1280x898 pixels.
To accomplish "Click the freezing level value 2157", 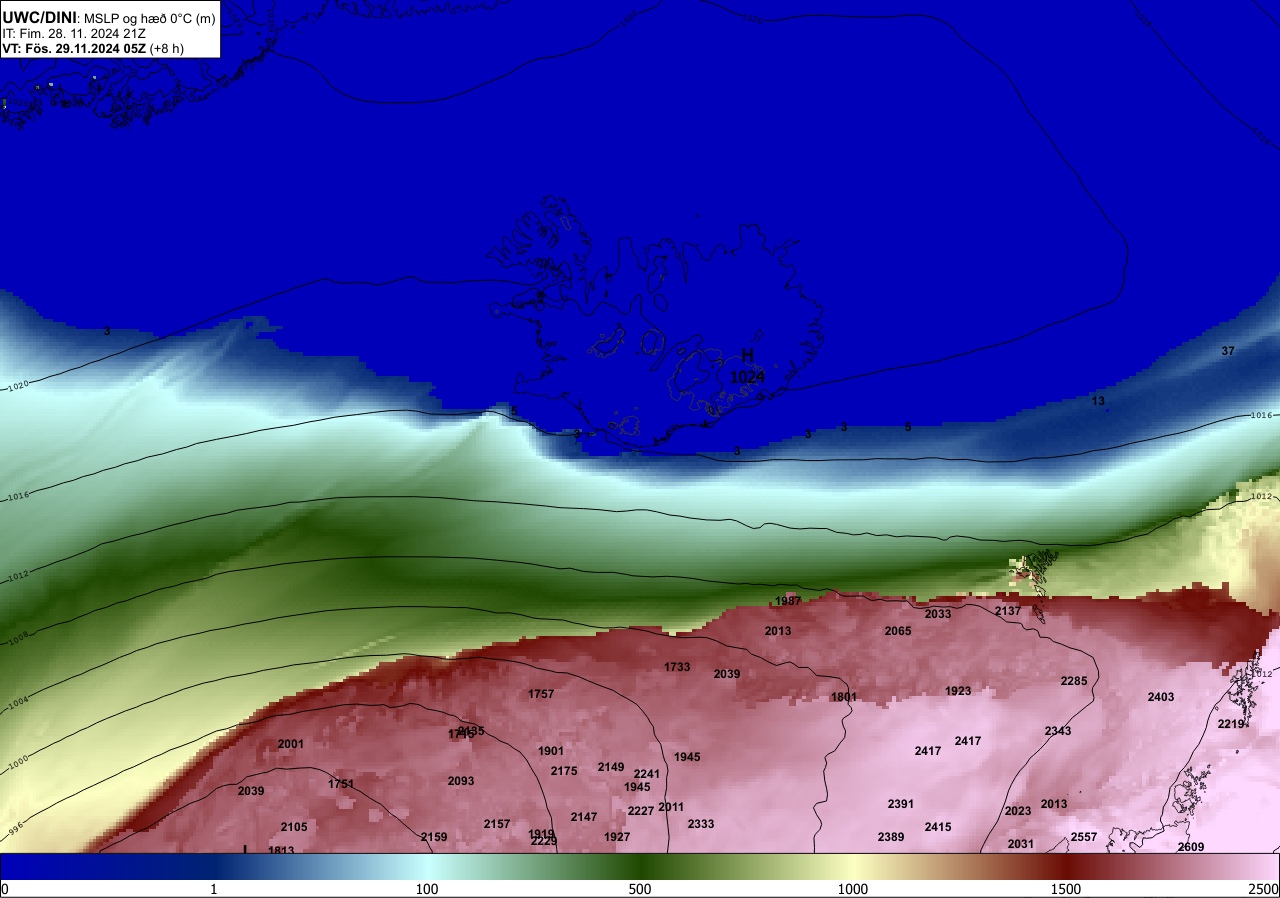I will (497, 824).
